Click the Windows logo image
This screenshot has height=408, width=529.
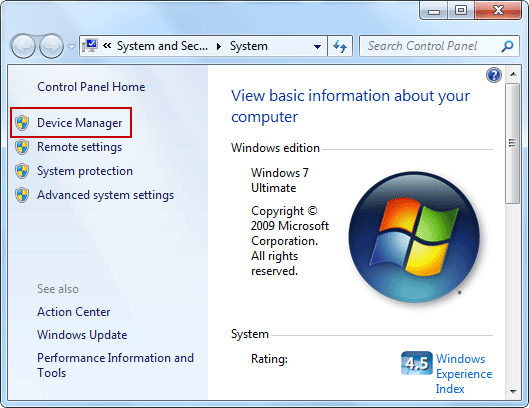[x=414, y=237]
